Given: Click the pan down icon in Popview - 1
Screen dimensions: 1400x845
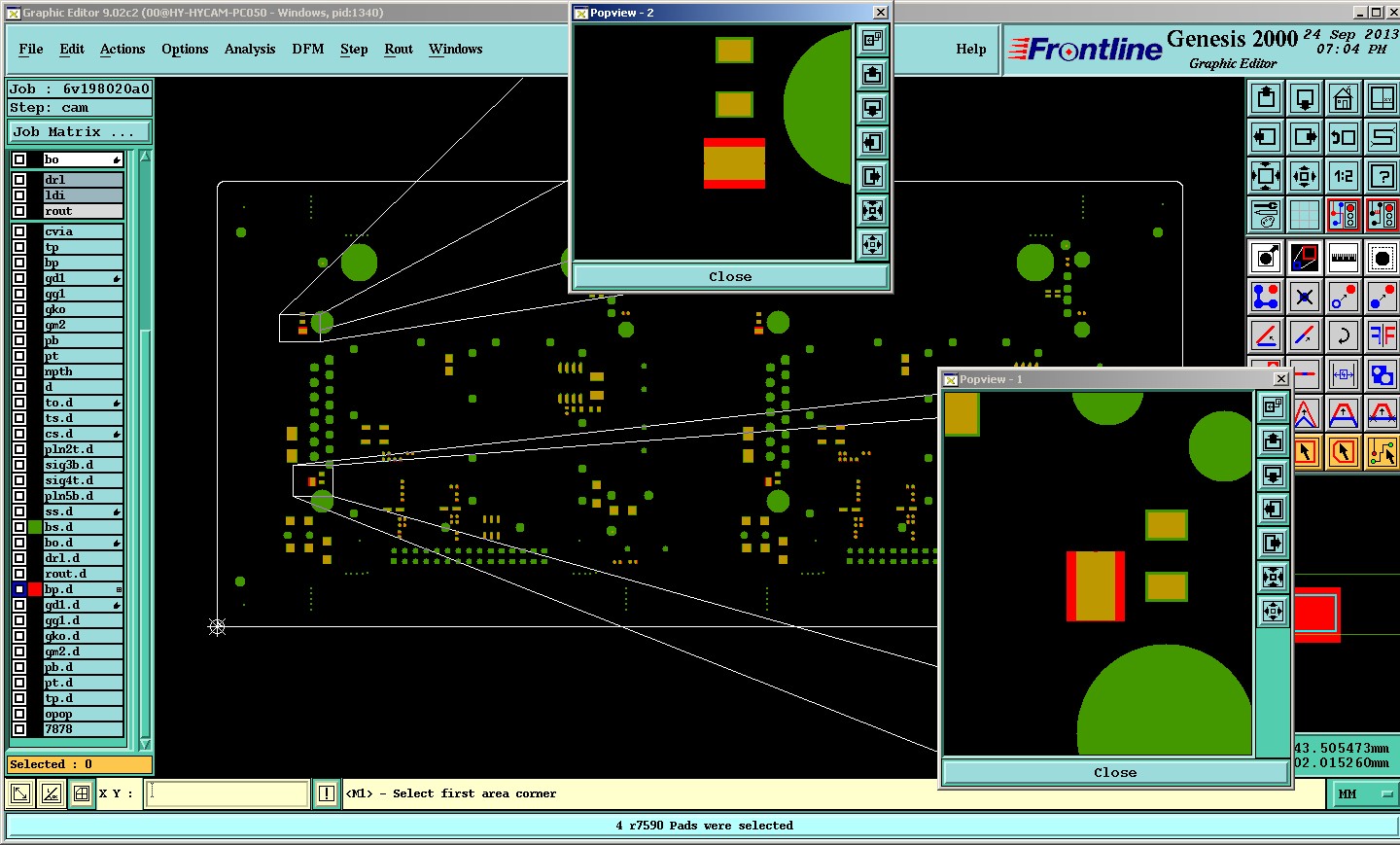Looking at the screenshot, I should point(1273,475).
